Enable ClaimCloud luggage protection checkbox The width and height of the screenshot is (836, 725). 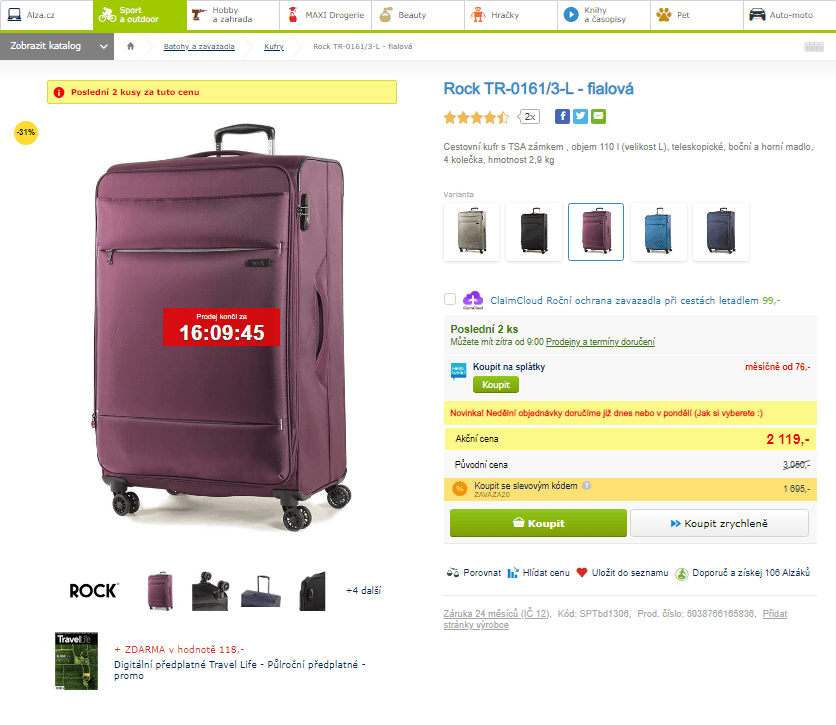pos(450,299)
